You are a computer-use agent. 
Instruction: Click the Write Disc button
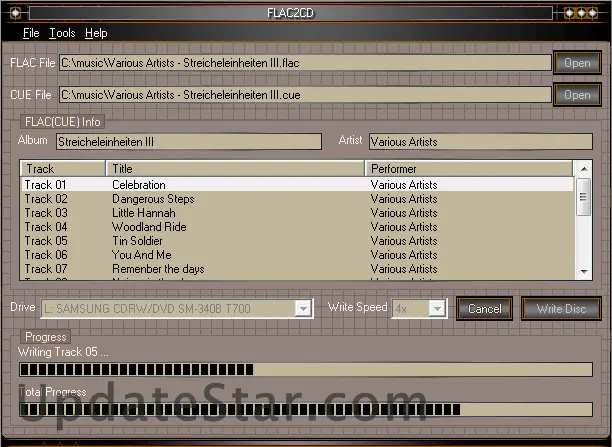[561, 308]
